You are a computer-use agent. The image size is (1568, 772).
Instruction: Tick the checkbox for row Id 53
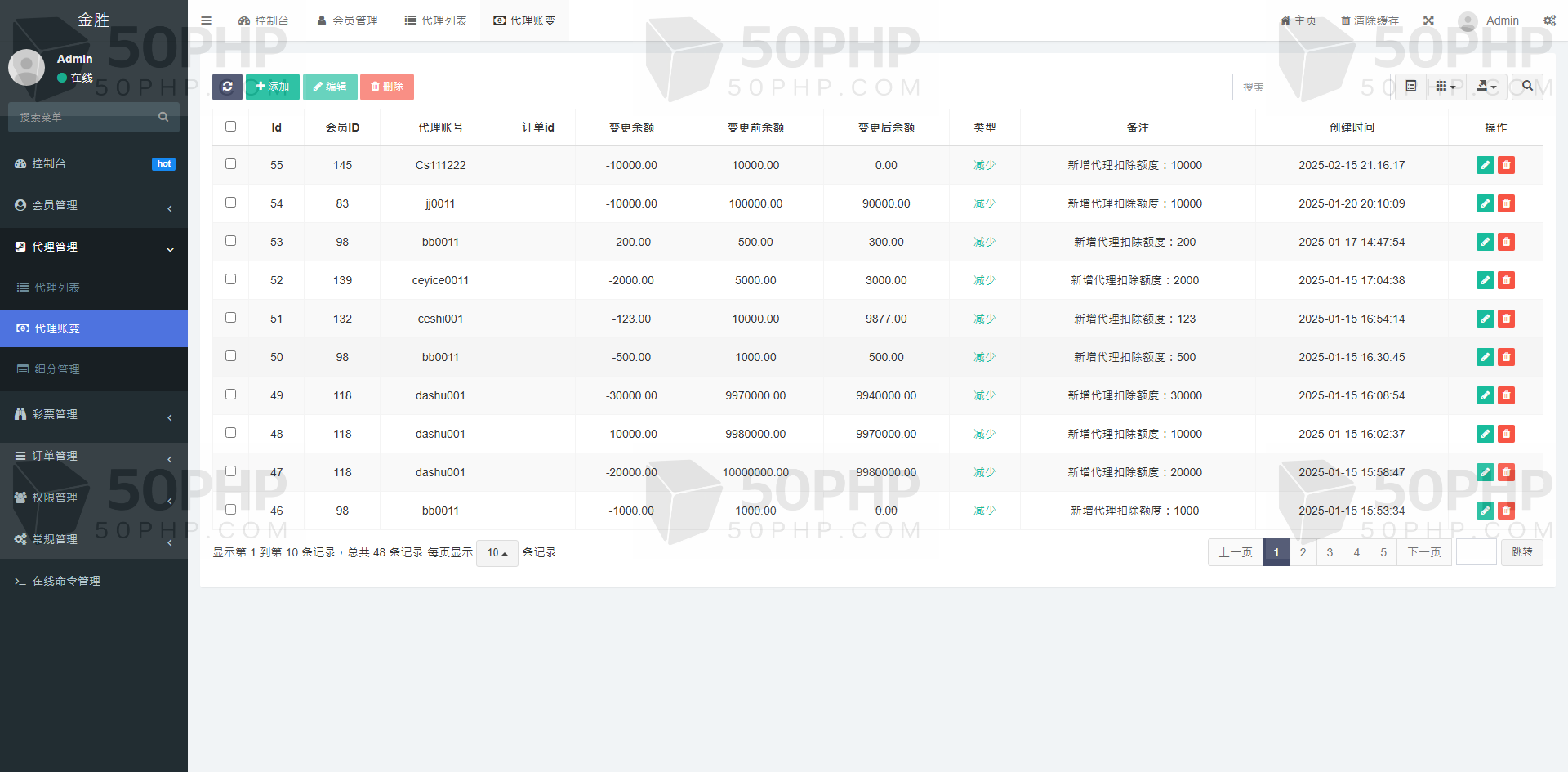click(230, 241)
